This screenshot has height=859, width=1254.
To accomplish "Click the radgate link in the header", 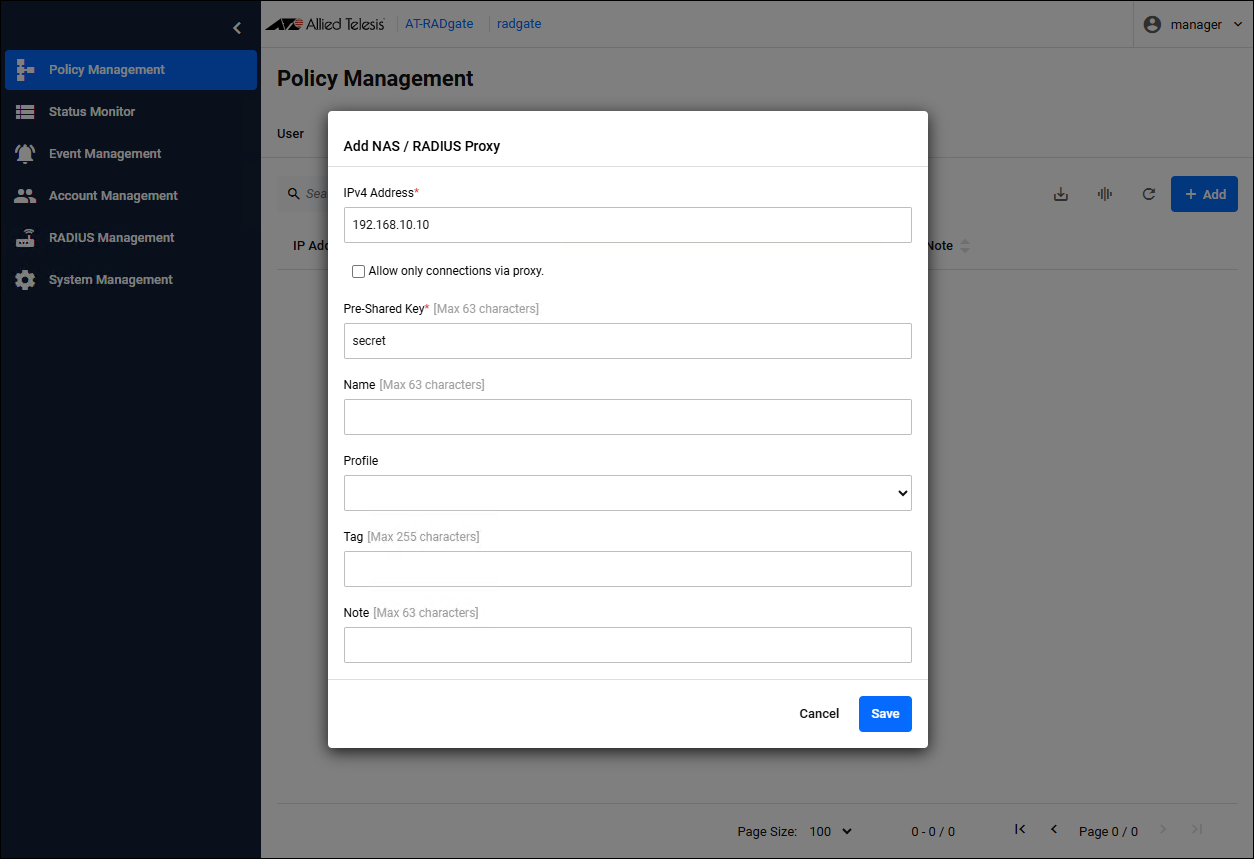I will [519, 24].
